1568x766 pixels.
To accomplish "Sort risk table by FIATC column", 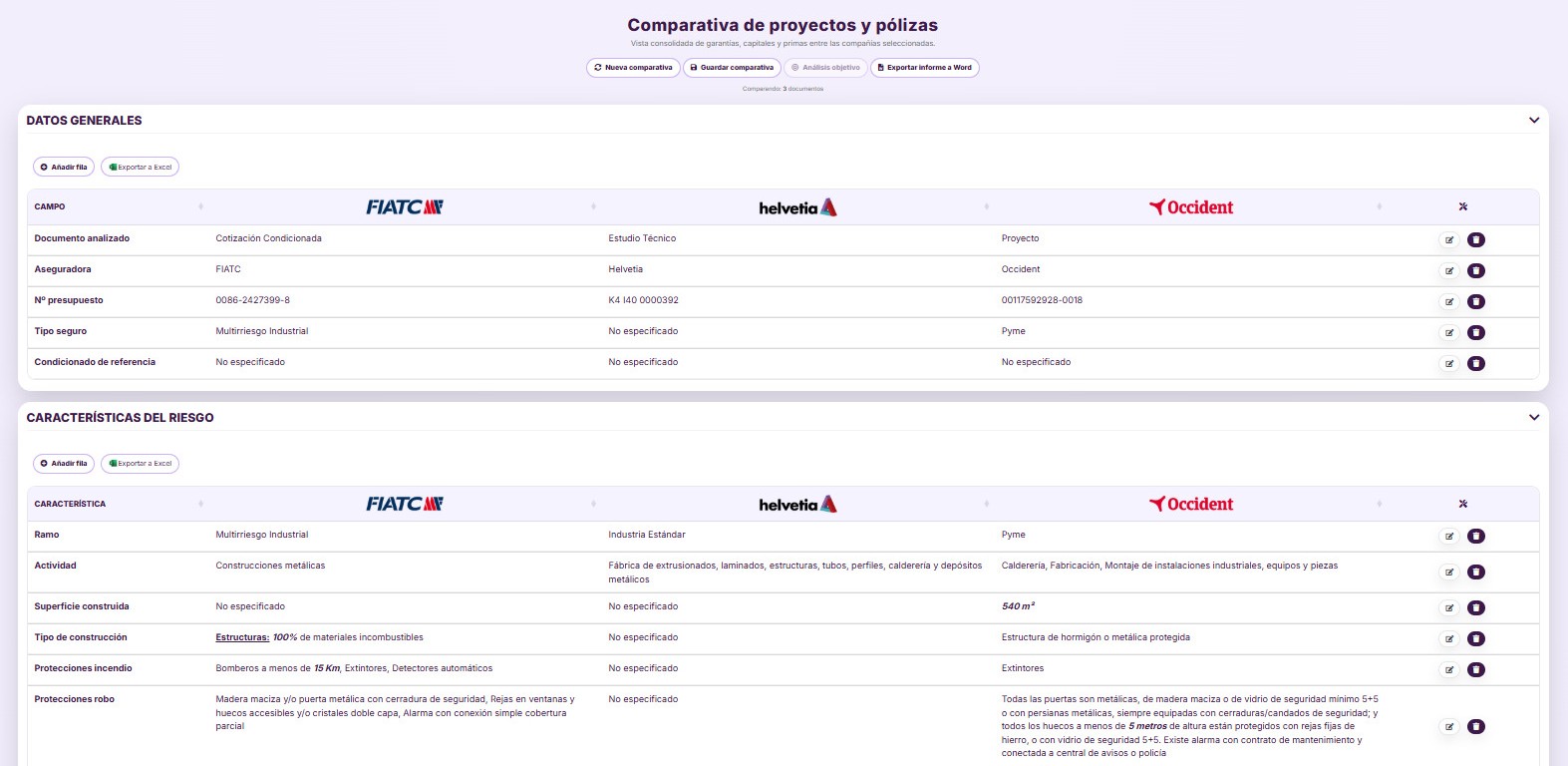I will click(593, 504).
